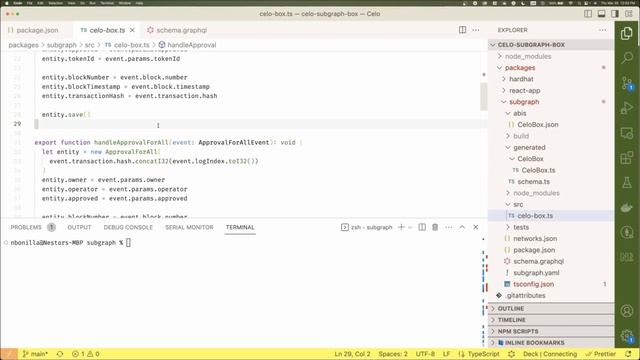Open the Docker view in activity bar
This screenshot has width=640, height=360.
coord(627,207)
